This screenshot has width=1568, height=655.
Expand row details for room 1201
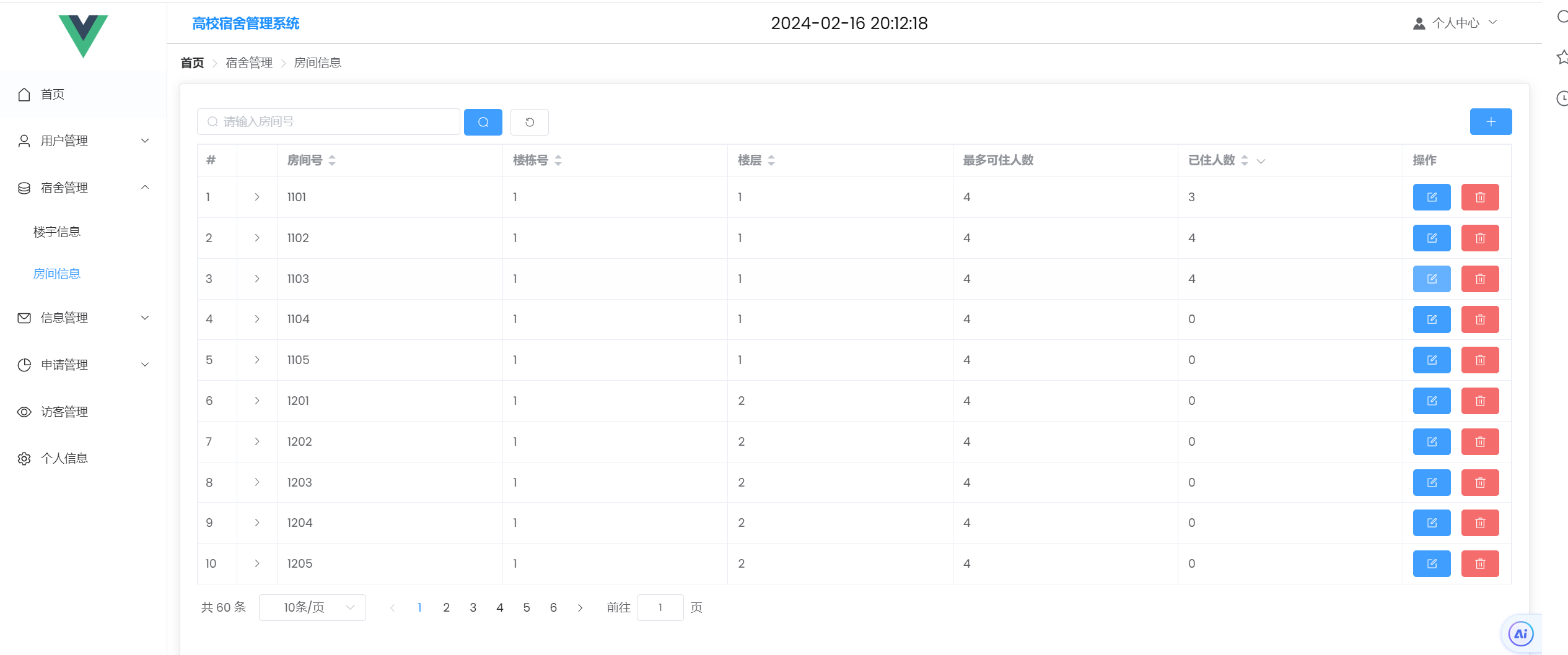point(256,401)
